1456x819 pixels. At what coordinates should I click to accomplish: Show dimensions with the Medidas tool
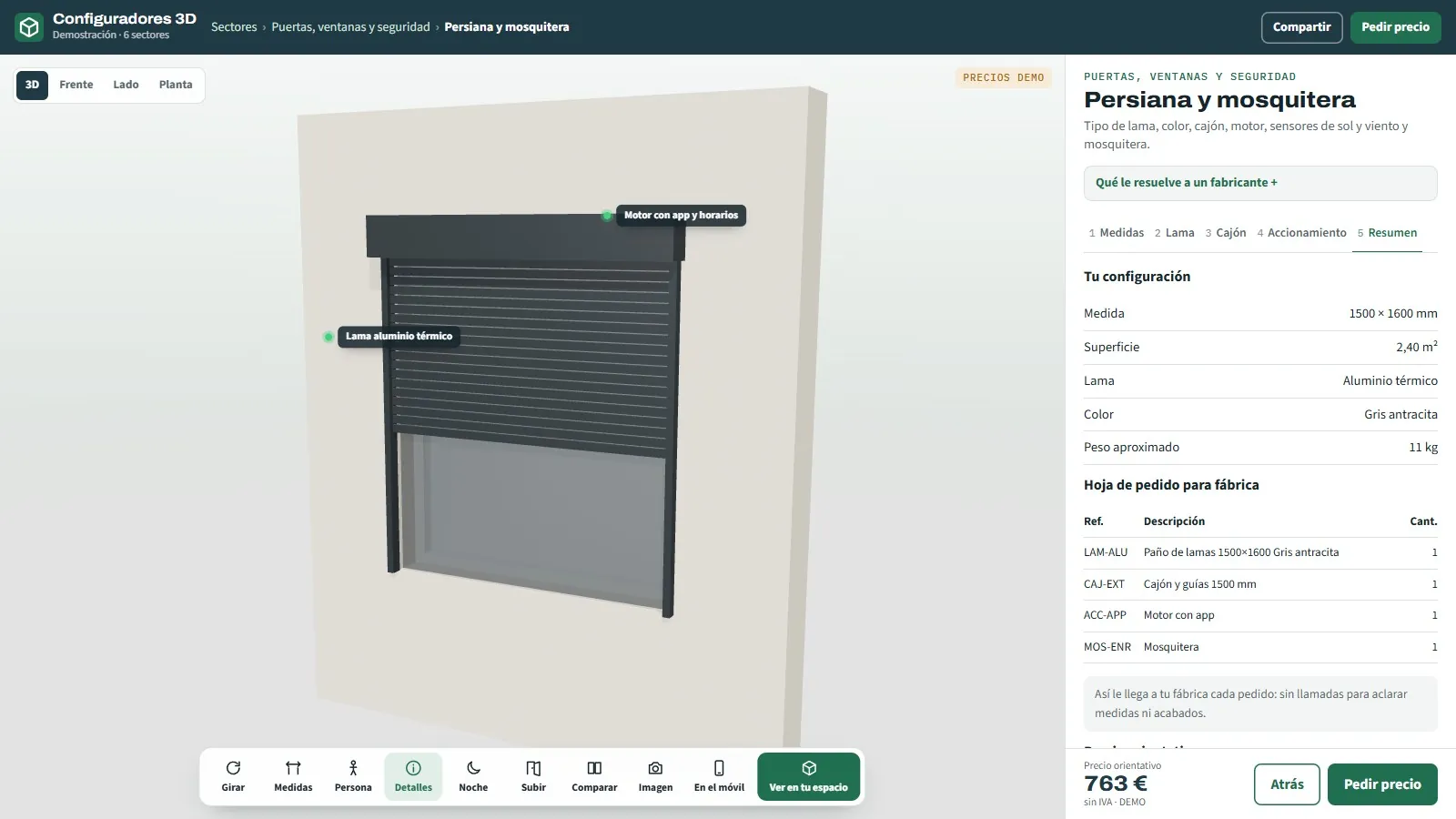click(293, 776)
